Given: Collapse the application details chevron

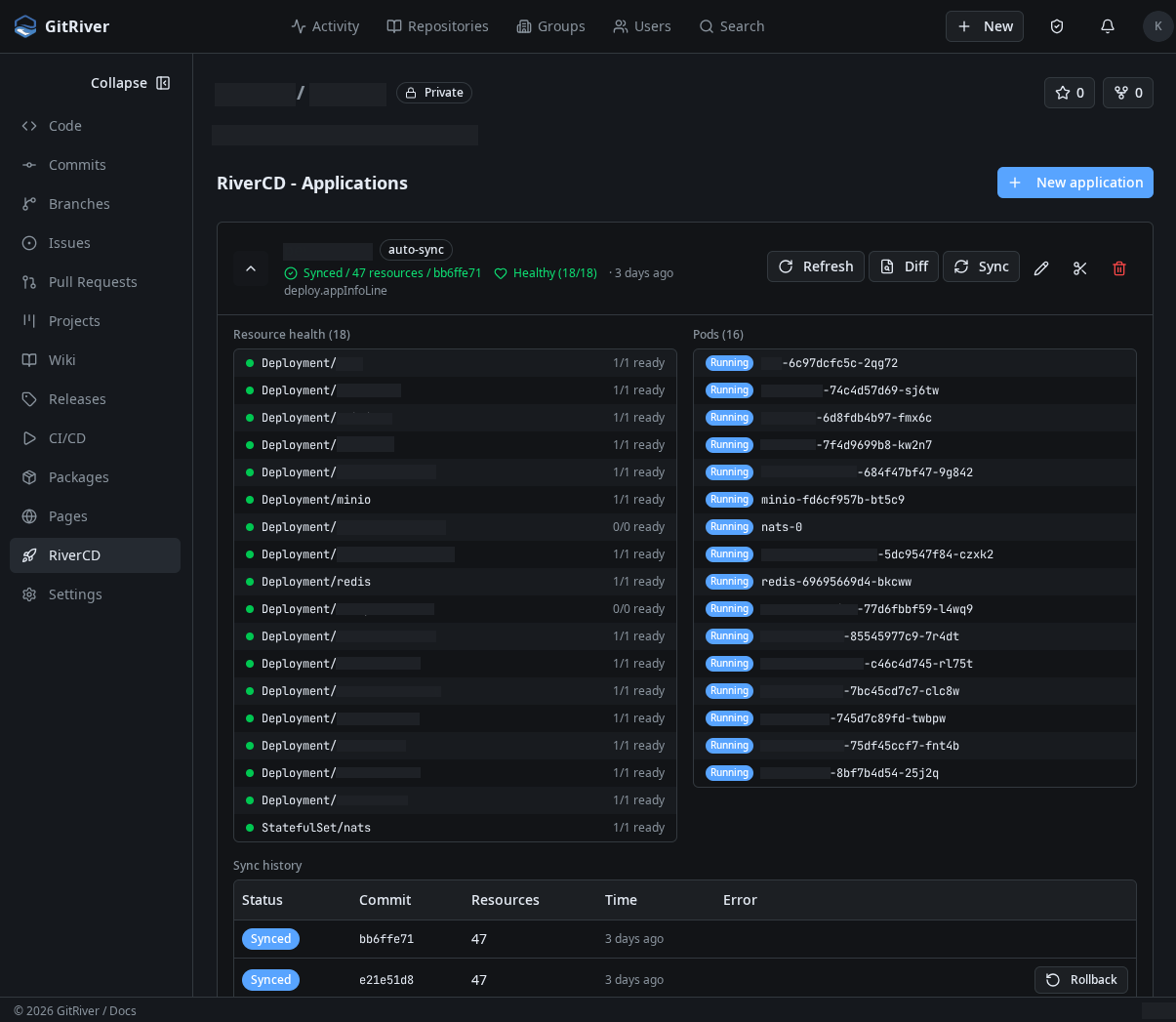Looking at the screenshot, I should (251, 268).
